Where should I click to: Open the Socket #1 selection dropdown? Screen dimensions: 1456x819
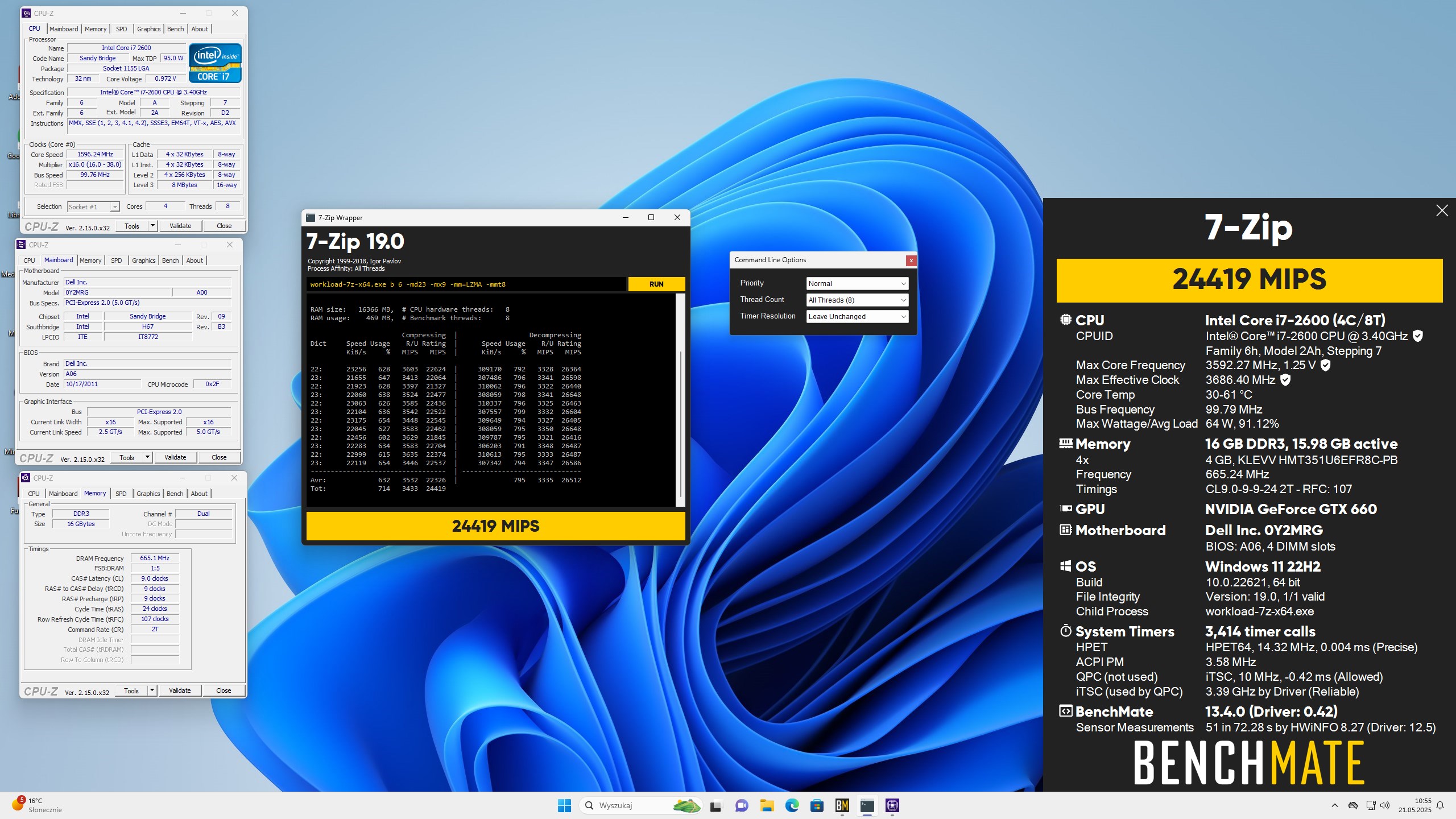pyautogui.click(x=93, y=207)
